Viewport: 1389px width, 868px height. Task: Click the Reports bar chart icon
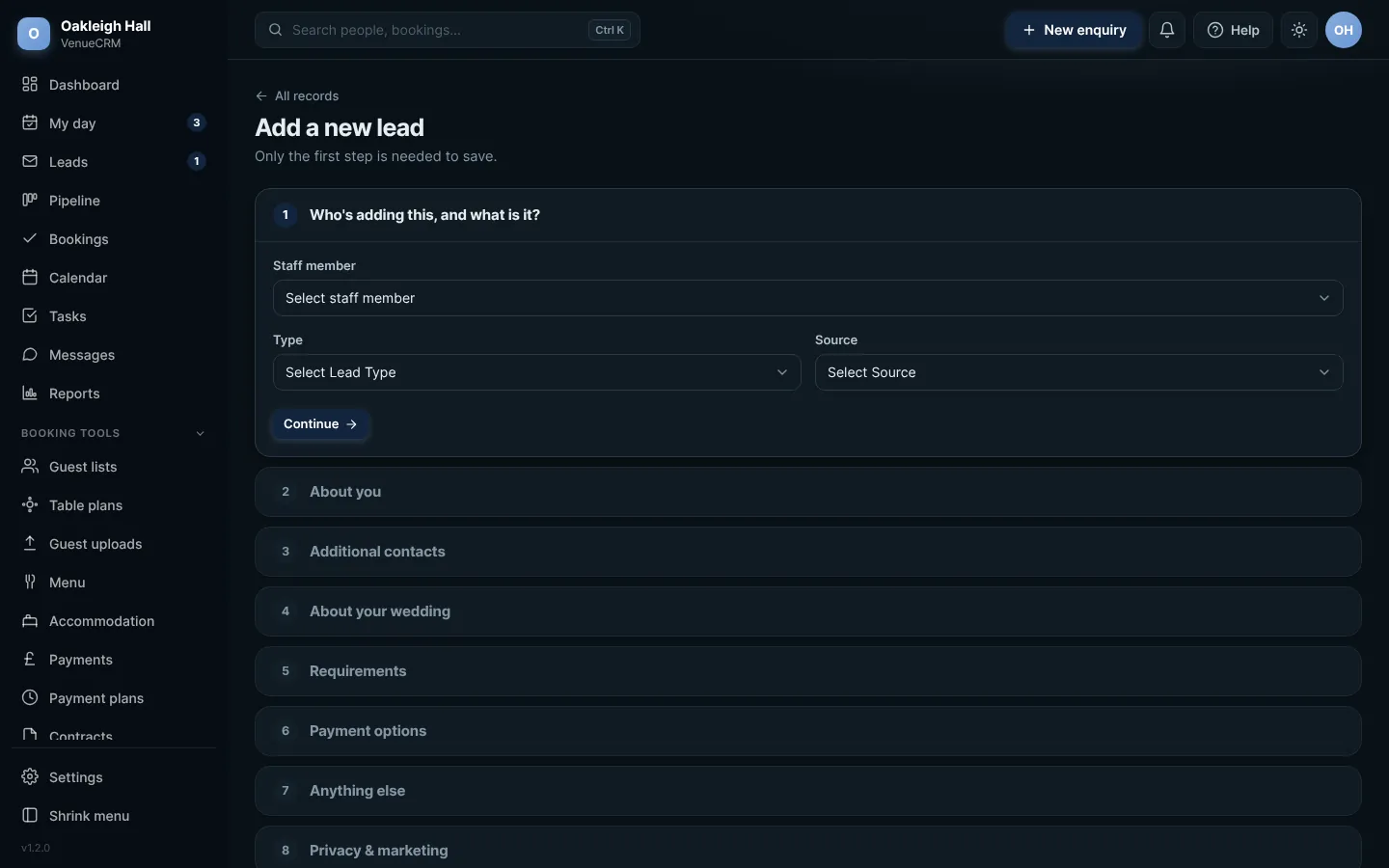tap(30, 393)
